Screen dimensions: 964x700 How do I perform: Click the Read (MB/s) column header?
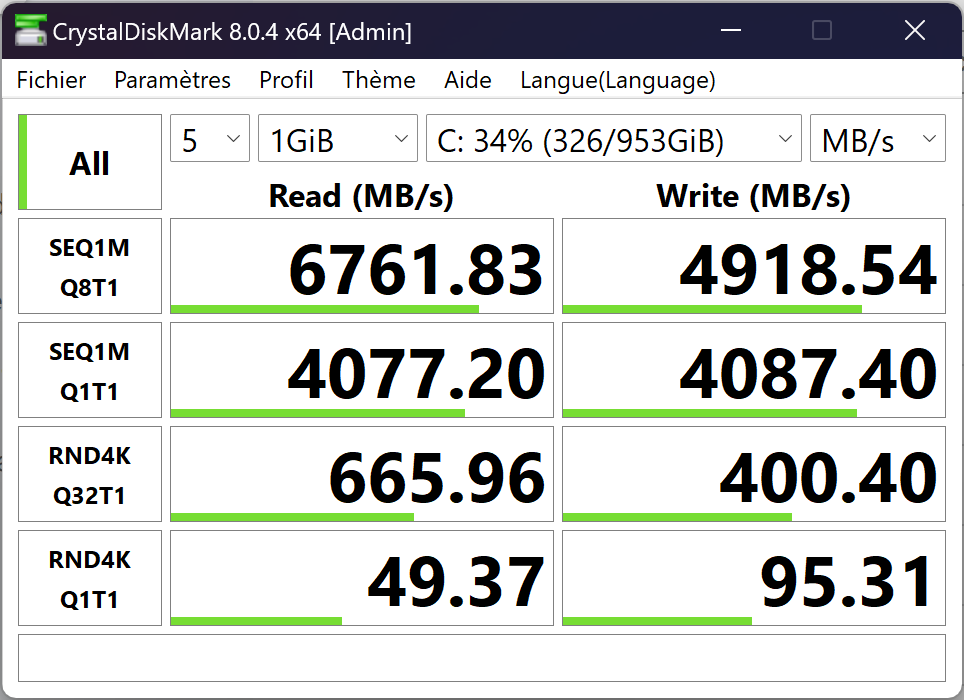click(362, 196)
